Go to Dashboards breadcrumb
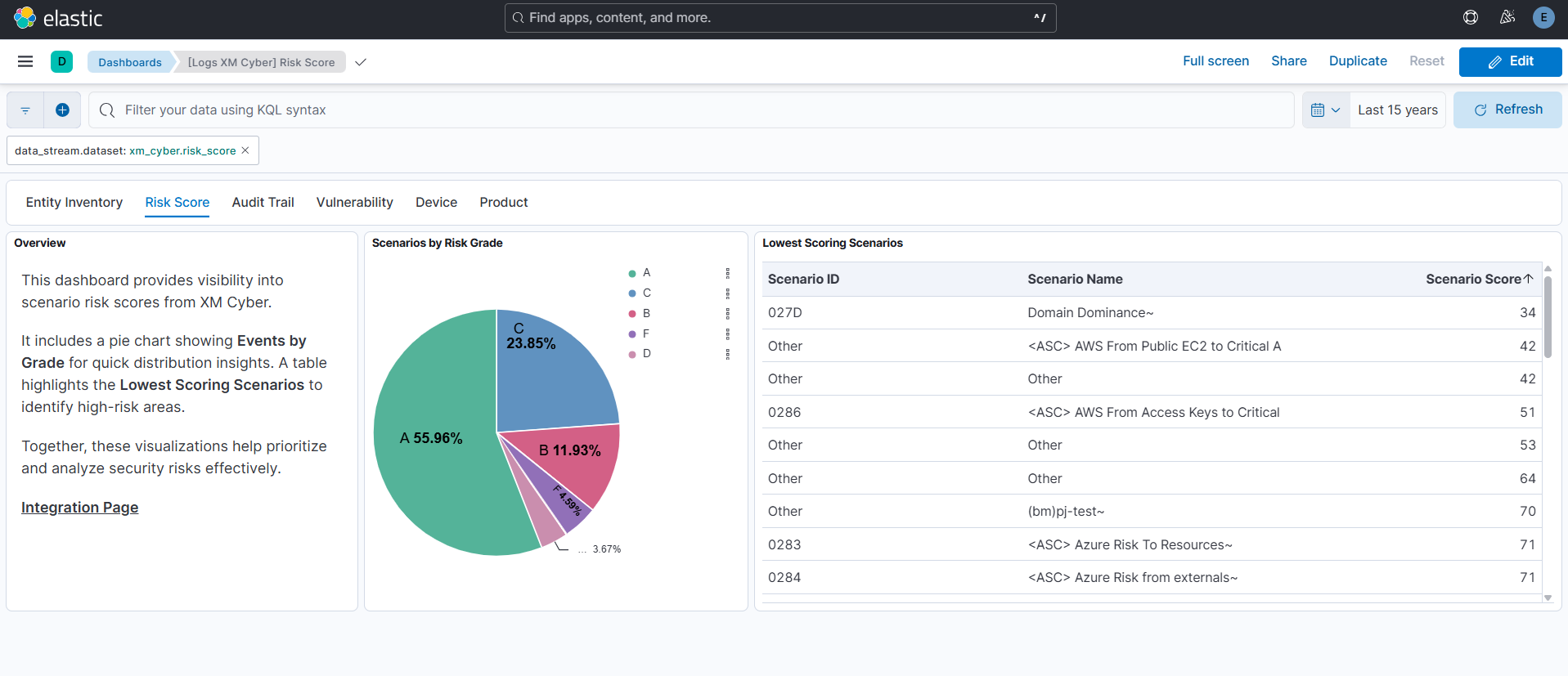 pos(130,62)
